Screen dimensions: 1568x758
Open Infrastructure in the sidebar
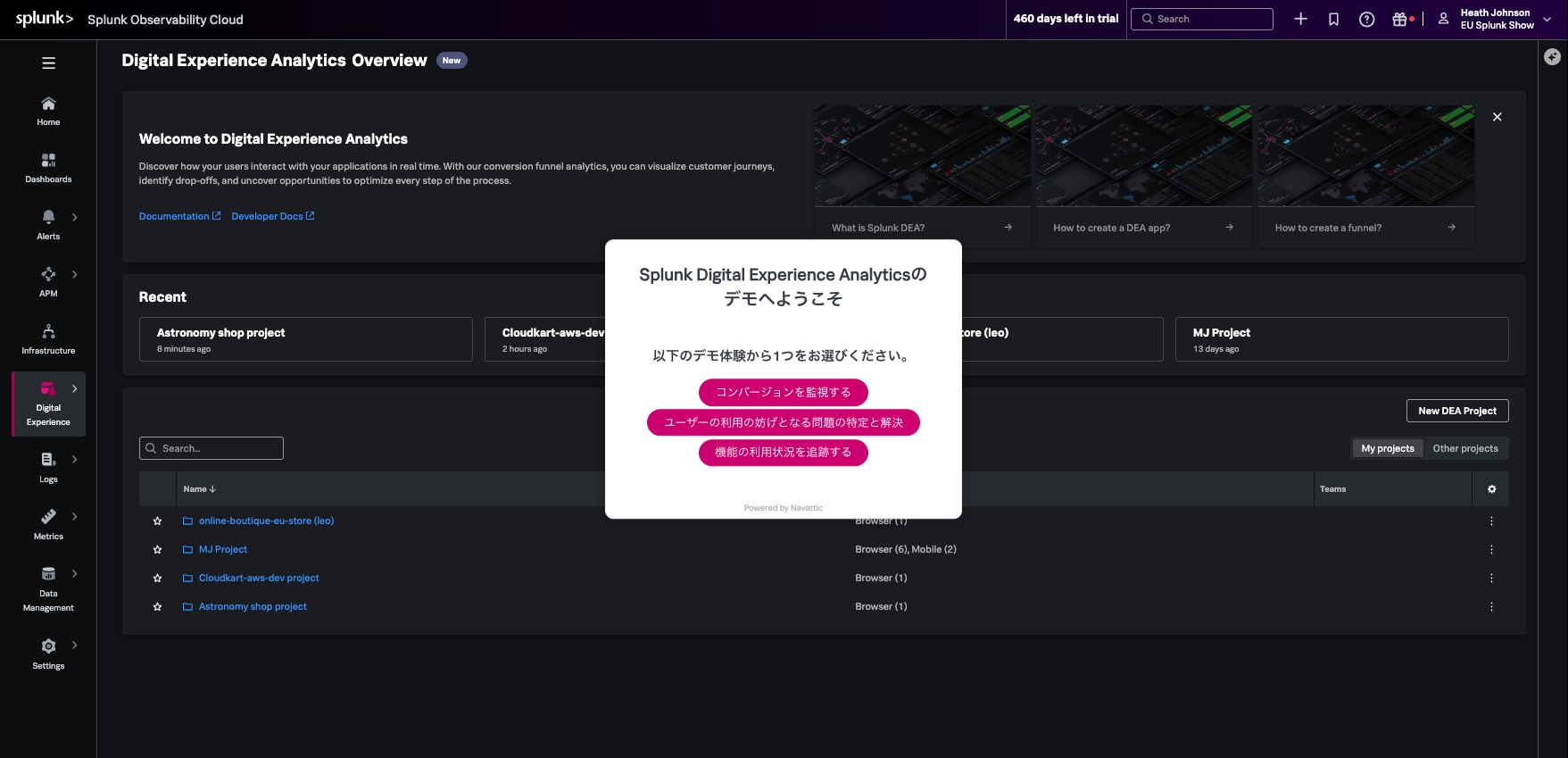(48, 340)
